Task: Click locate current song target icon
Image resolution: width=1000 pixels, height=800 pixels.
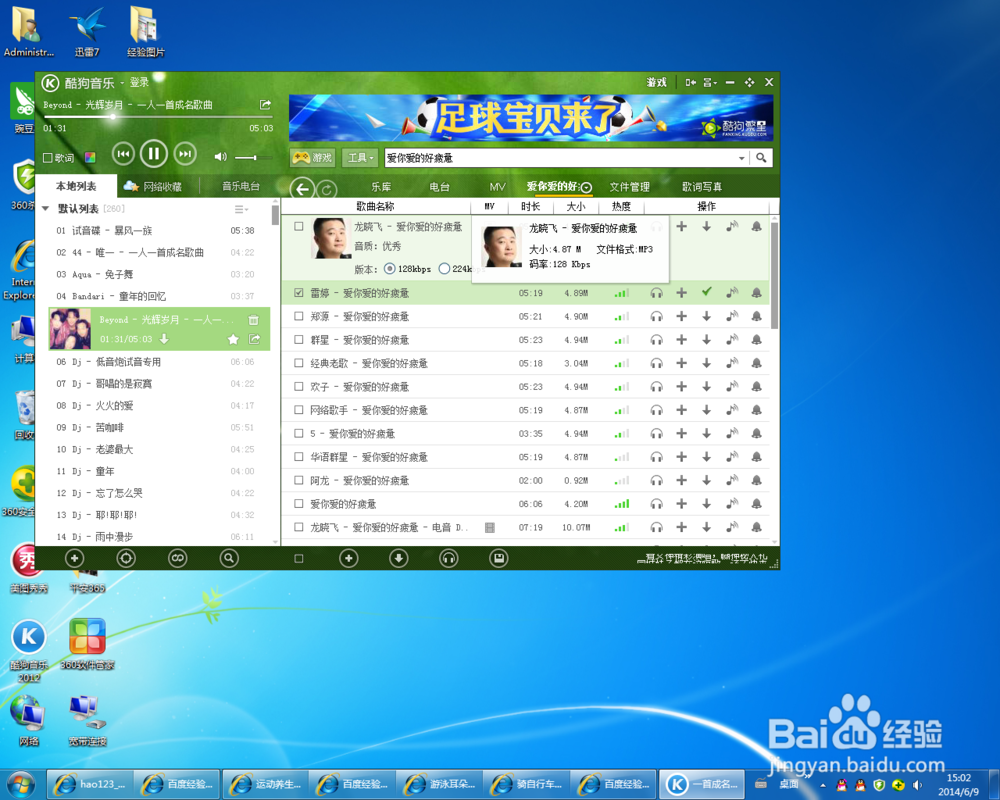Action: [126, 558]
